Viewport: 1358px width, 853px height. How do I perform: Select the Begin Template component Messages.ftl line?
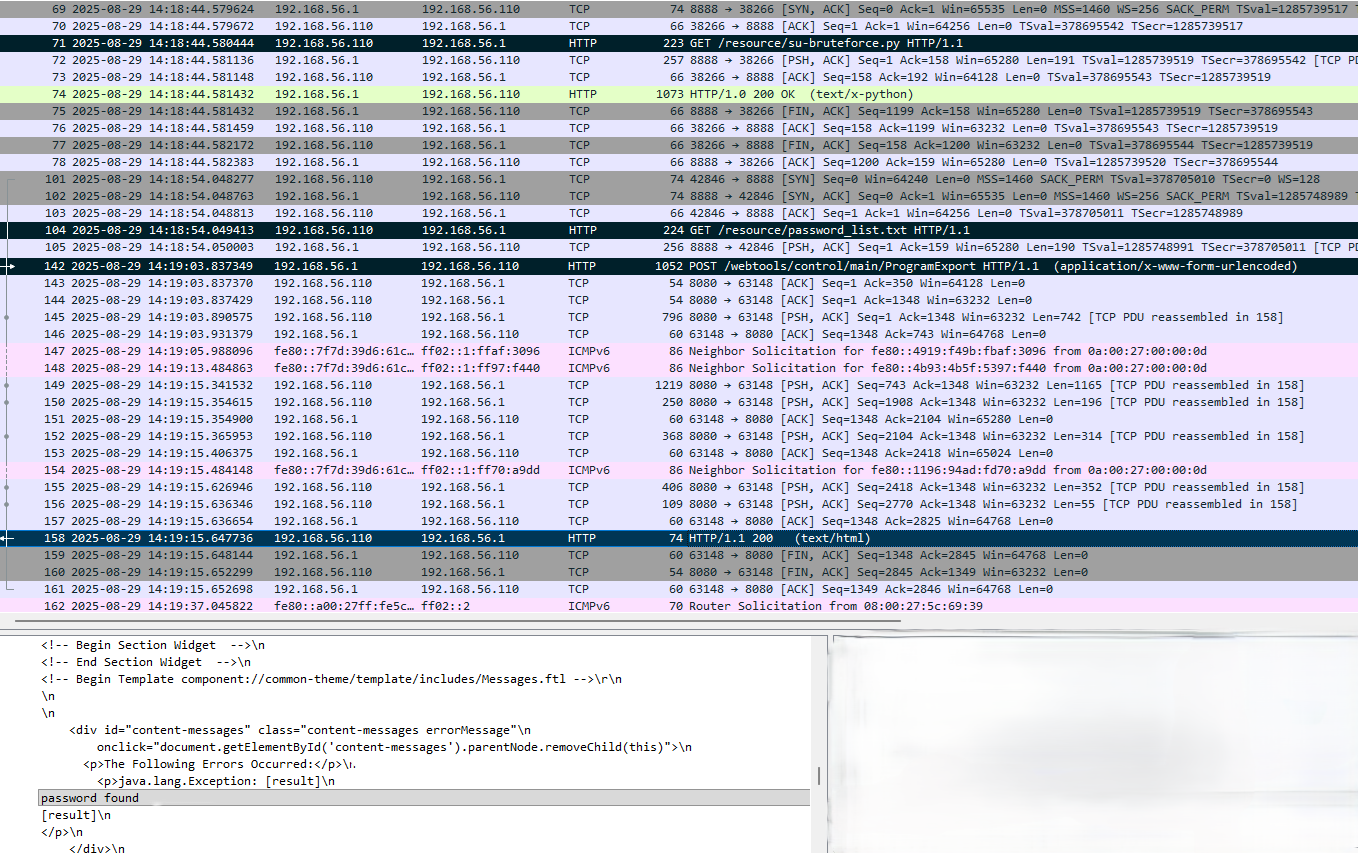[x=330, y=679]
